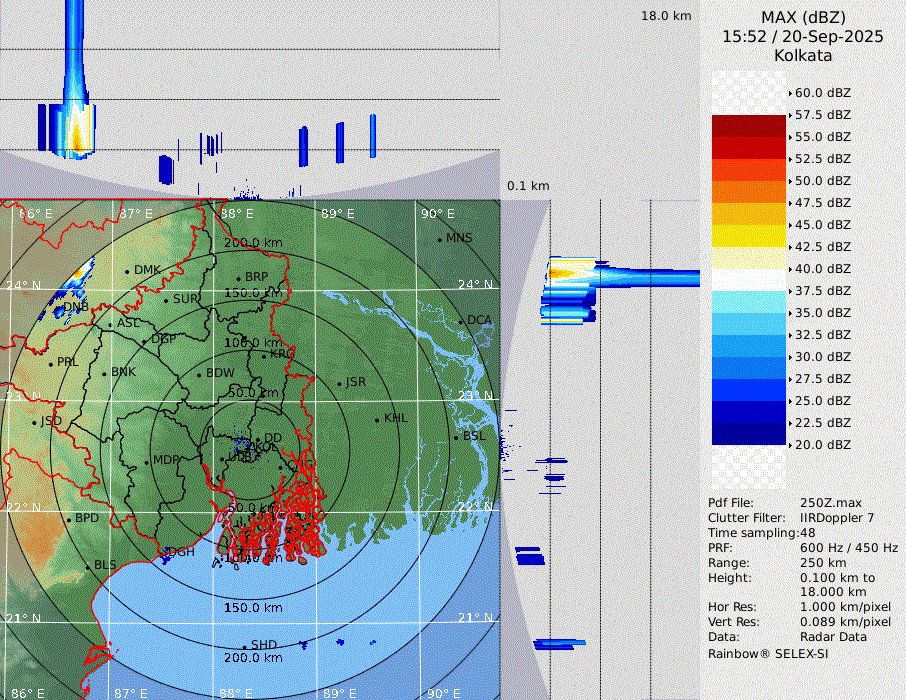
Task: Select the orange 50.0 dBZ legend color
Action: (x=749, y=192)
